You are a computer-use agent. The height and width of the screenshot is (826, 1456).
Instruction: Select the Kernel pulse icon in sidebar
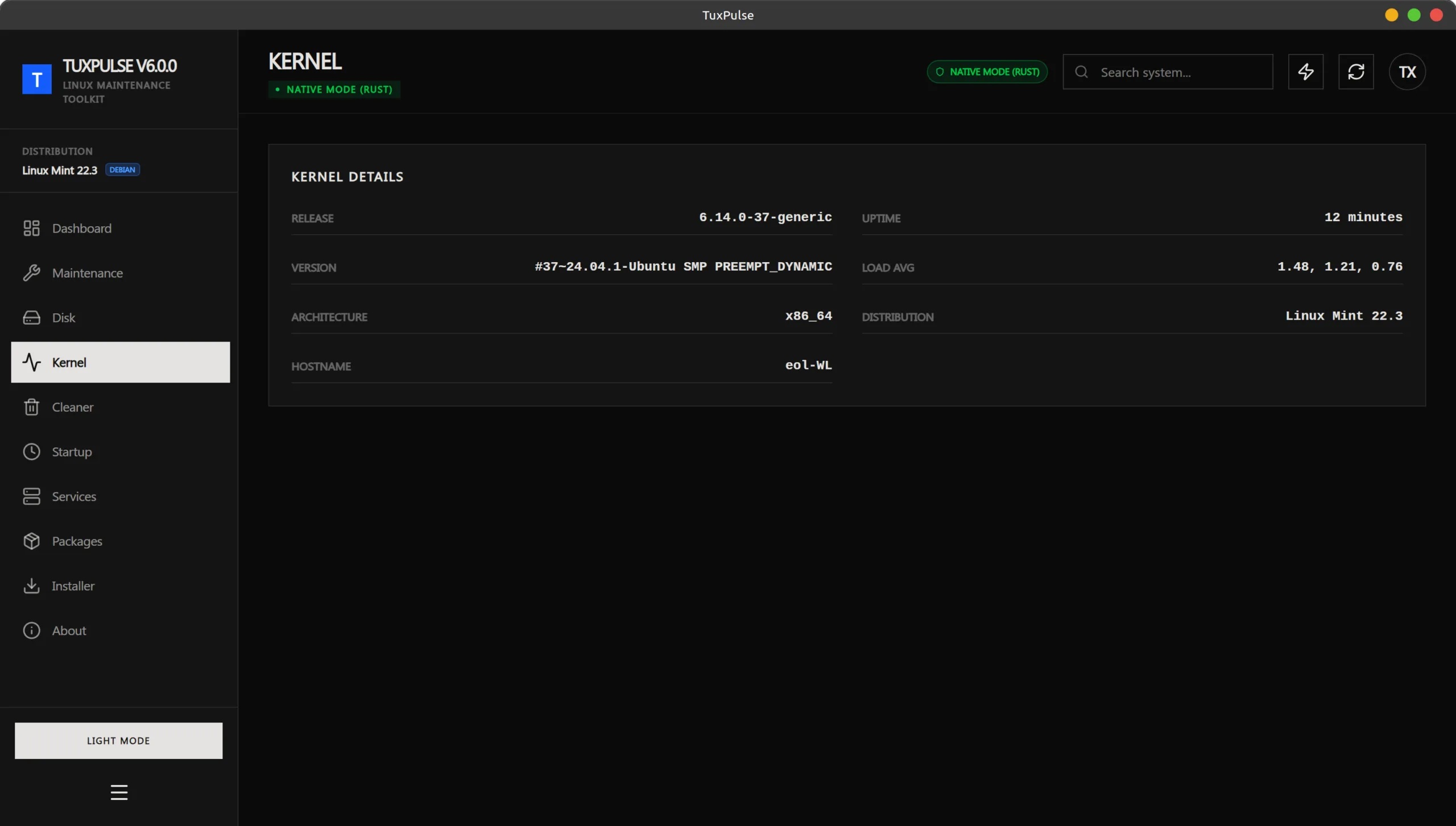(31, 362)
